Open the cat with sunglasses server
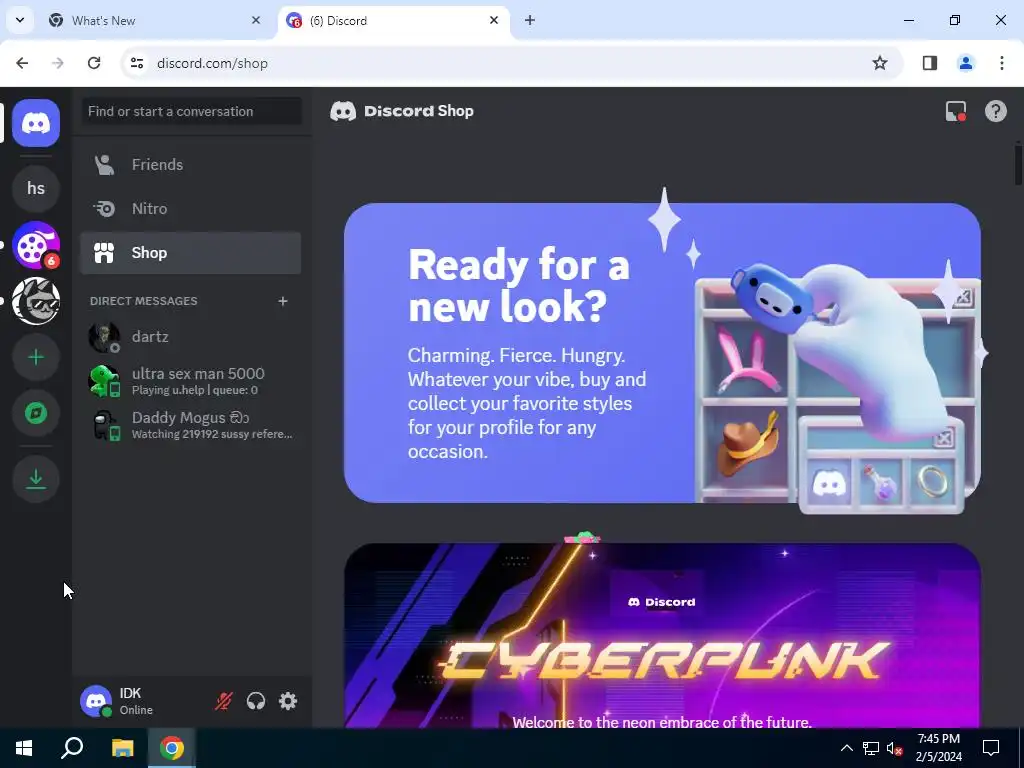Screen dimensions: 1024x768 click(36, 301)
